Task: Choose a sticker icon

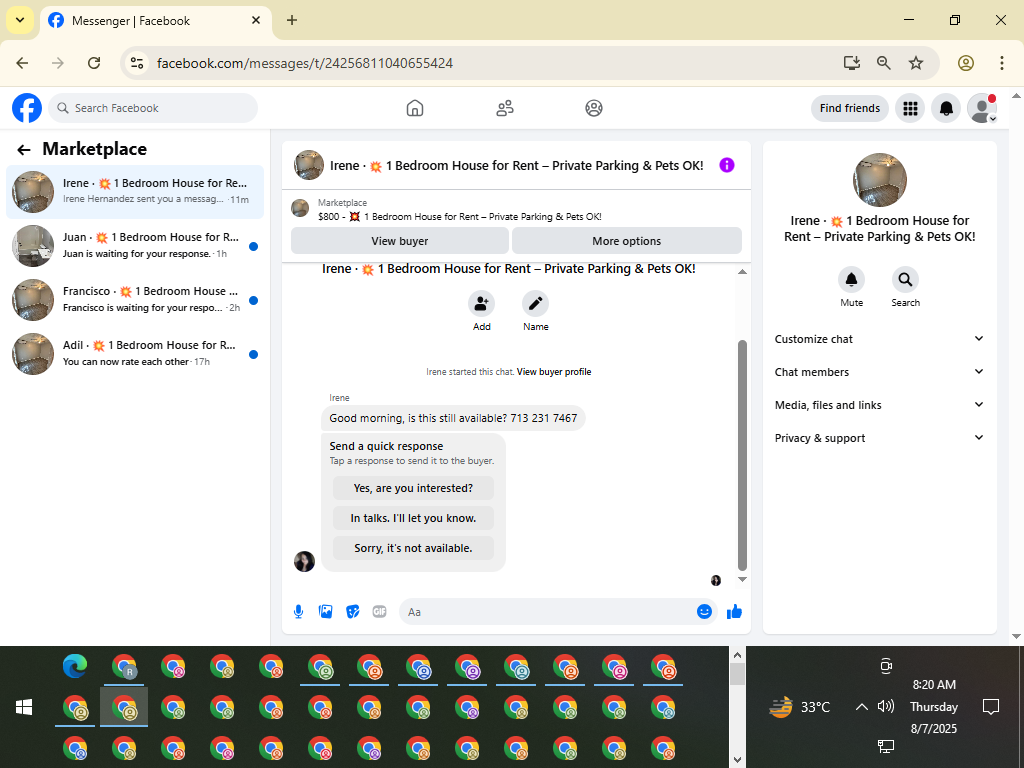Action: pyautogui.click(x=353, y=612)
